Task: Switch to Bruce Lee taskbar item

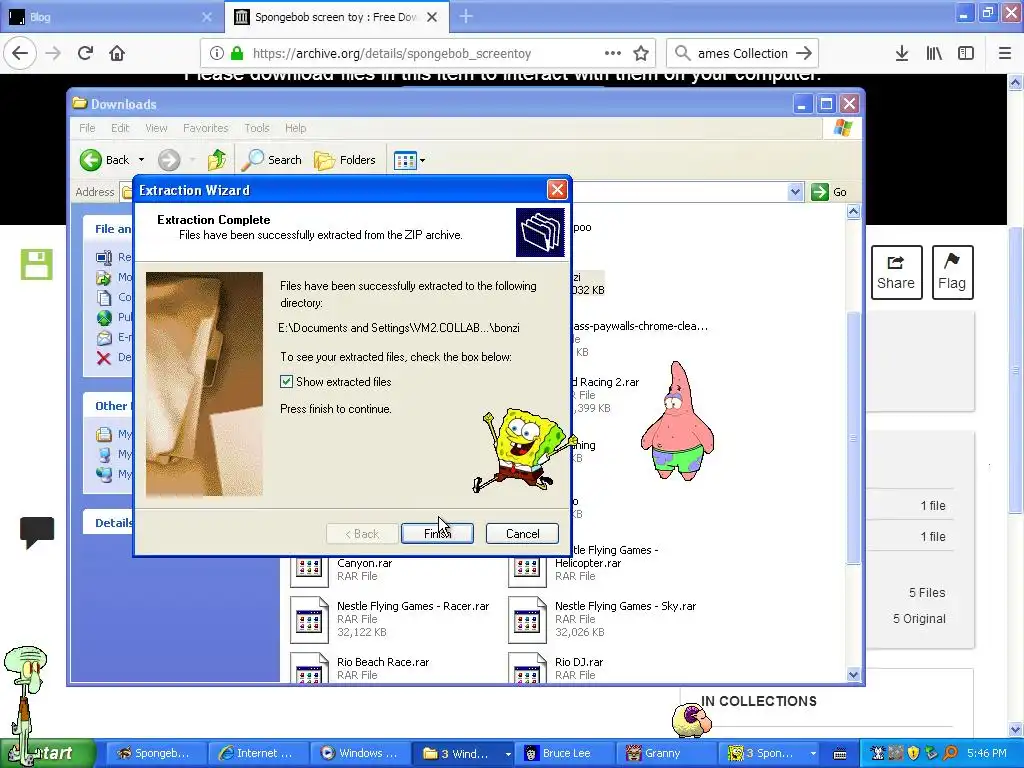Action: [566, 753]
